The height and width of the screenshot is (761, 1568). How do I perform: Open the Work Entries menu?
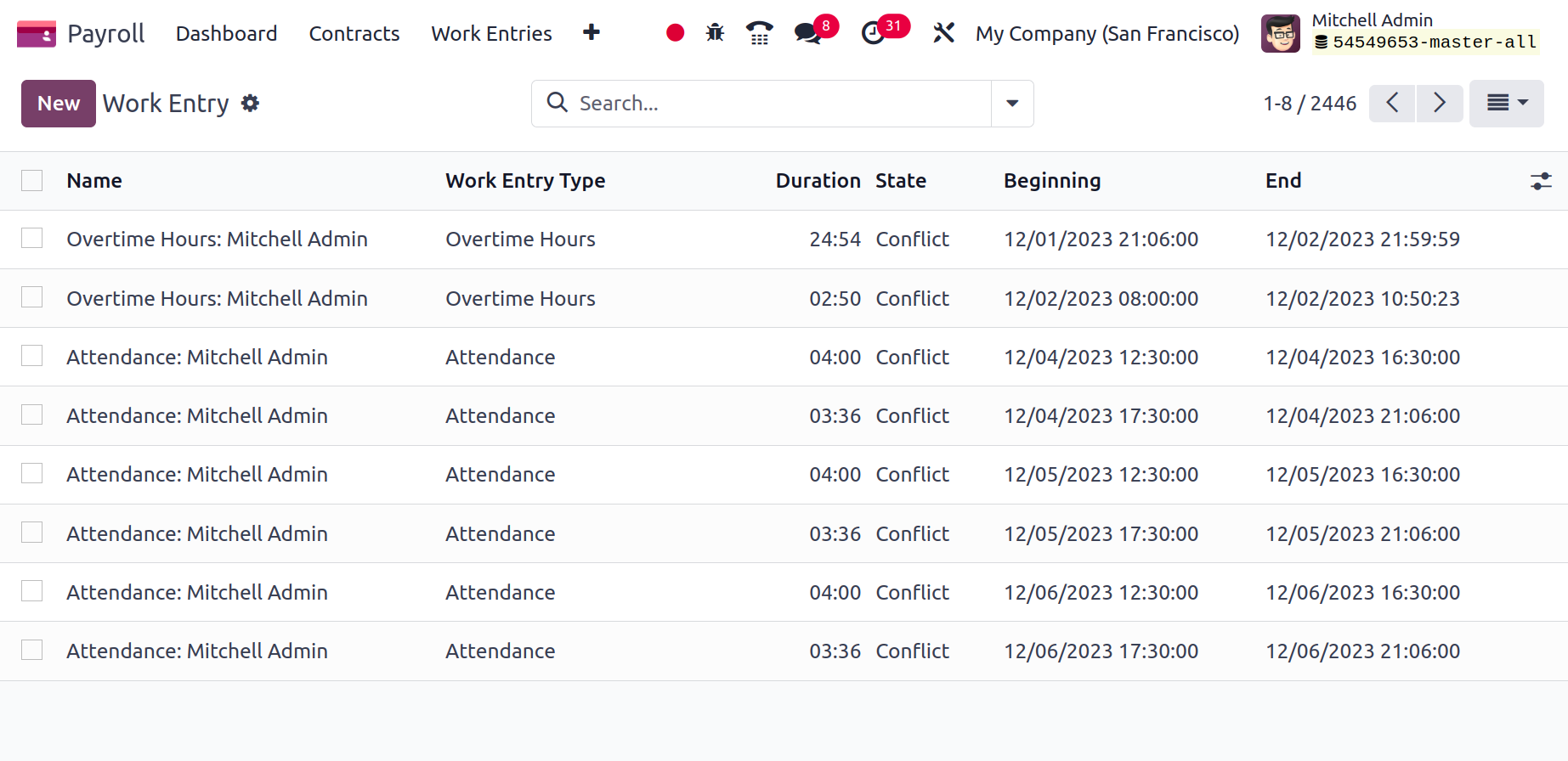click(x=491, y=33)
